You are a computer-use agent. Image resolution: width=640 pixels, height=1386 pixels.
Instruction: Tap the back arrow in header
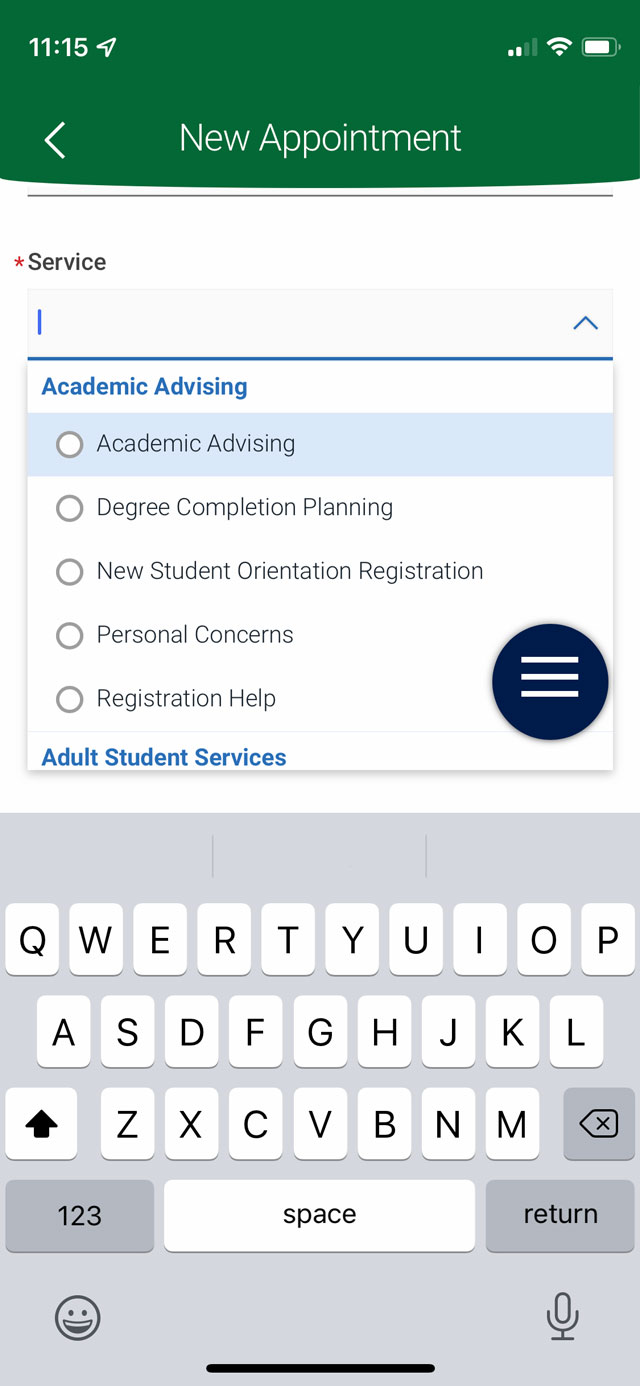[x=55, y=140]
